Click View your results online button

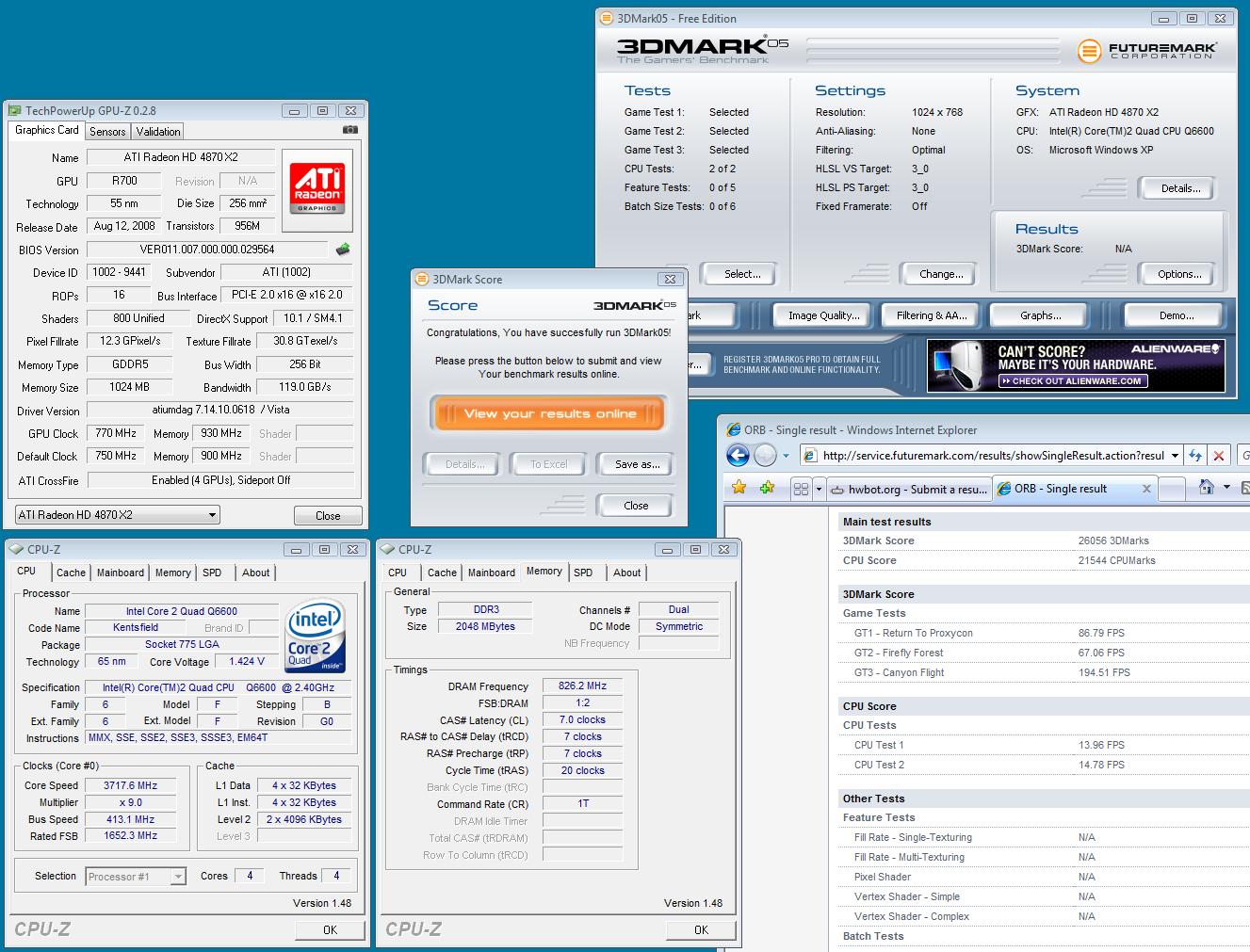tap(550, 413)
